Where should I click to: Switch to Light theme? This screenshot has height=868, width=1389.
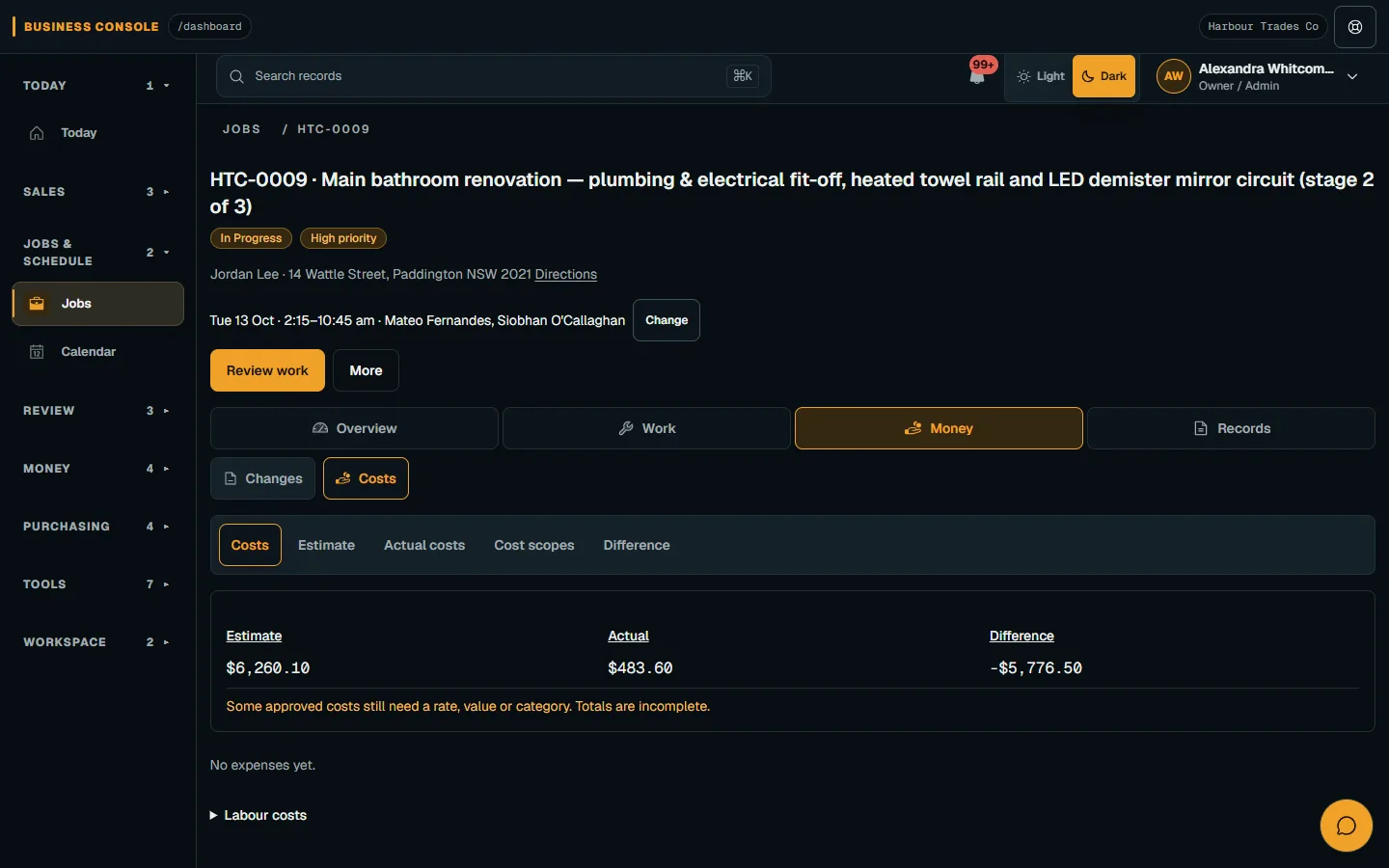coord(1040,76)
